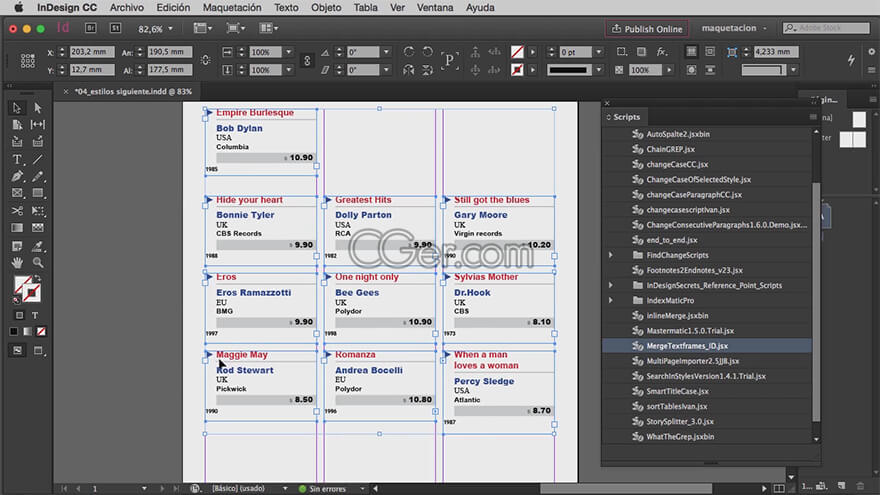Toggle constrain width and height link
880x495 pixels.
(205, 61)
